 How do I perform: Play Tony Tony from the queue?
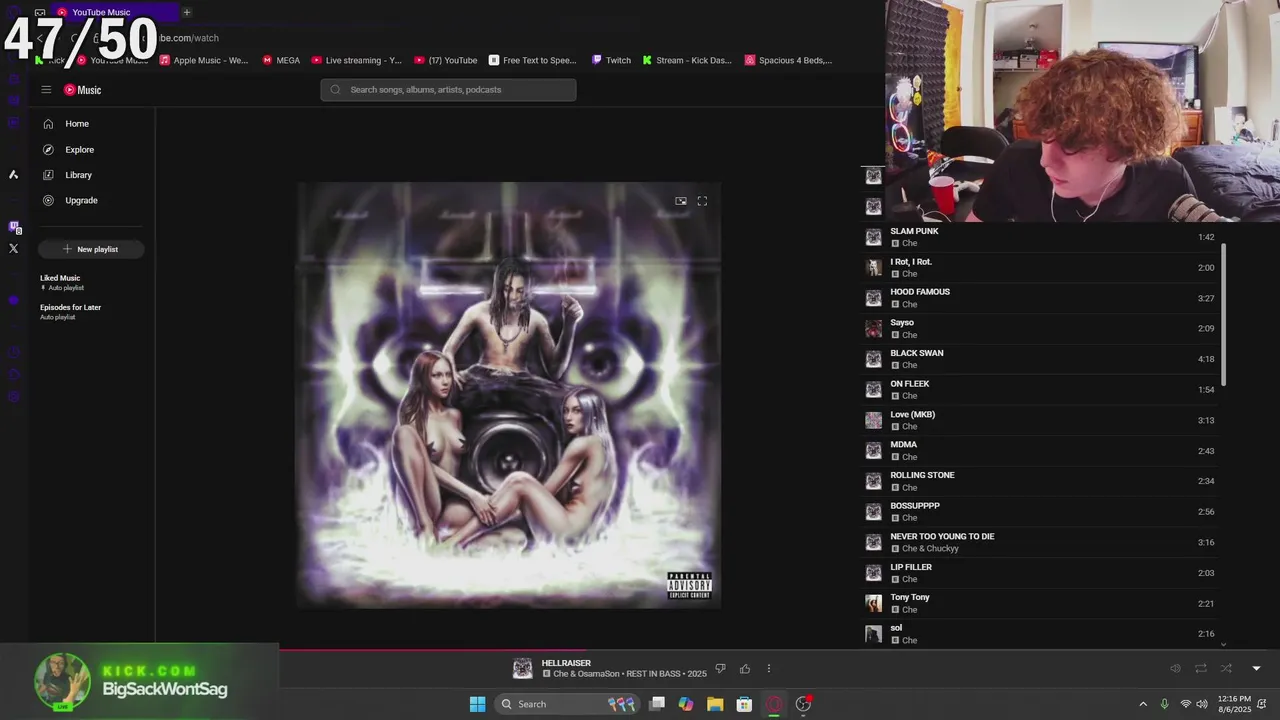[x=1040, y=603]
